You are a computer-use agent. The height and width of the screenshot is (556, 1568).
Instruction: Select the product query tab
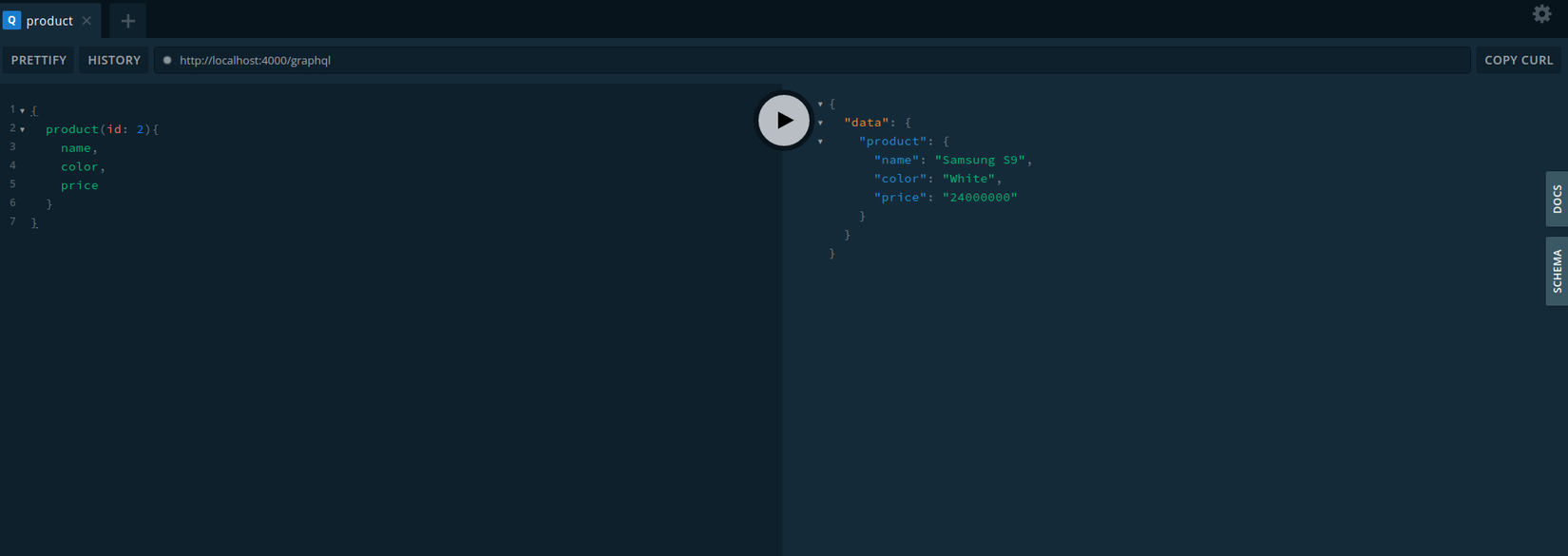coord(51,20)
